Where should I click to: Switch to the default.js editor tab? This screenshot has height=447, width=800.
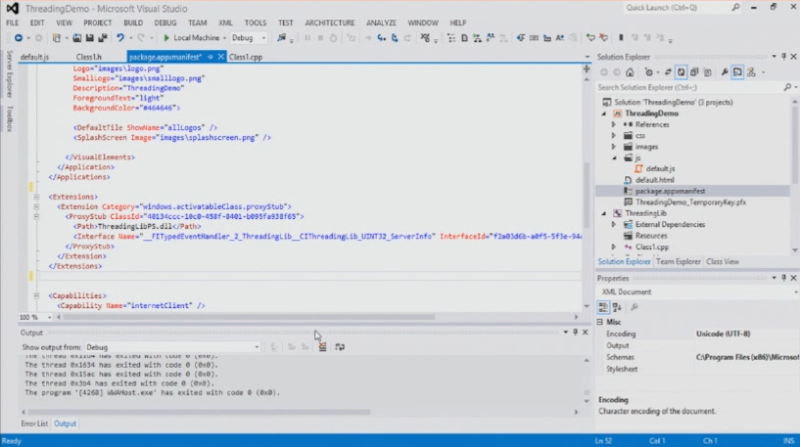coord(35,57)
